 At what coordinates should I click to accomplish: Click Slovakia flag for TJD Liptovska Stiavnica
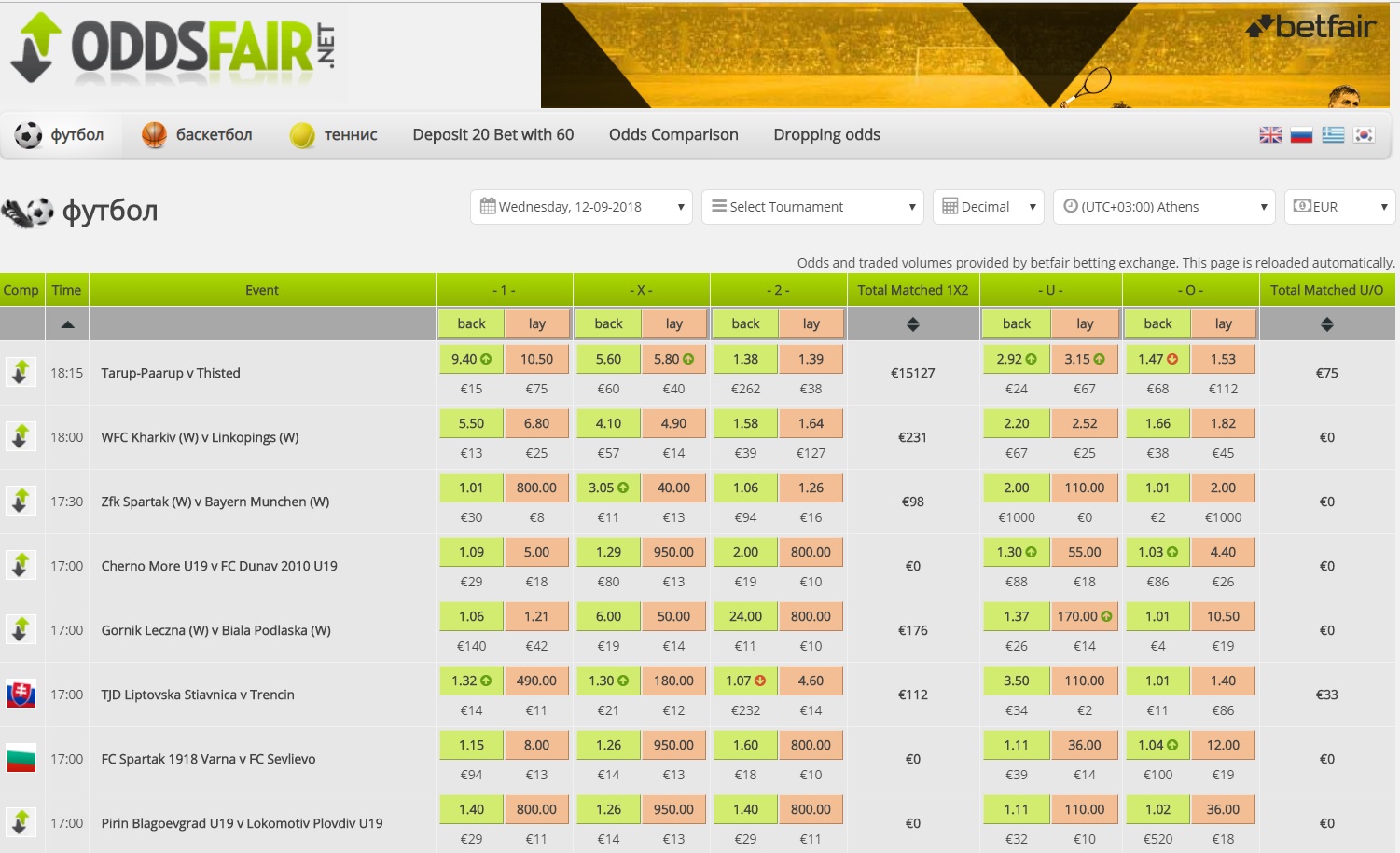[21, 695]
